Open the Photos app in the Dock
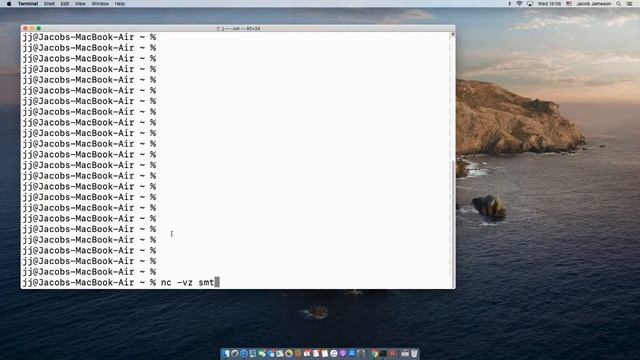This screenshot has width=640, height=360. [x=289, y=353]
